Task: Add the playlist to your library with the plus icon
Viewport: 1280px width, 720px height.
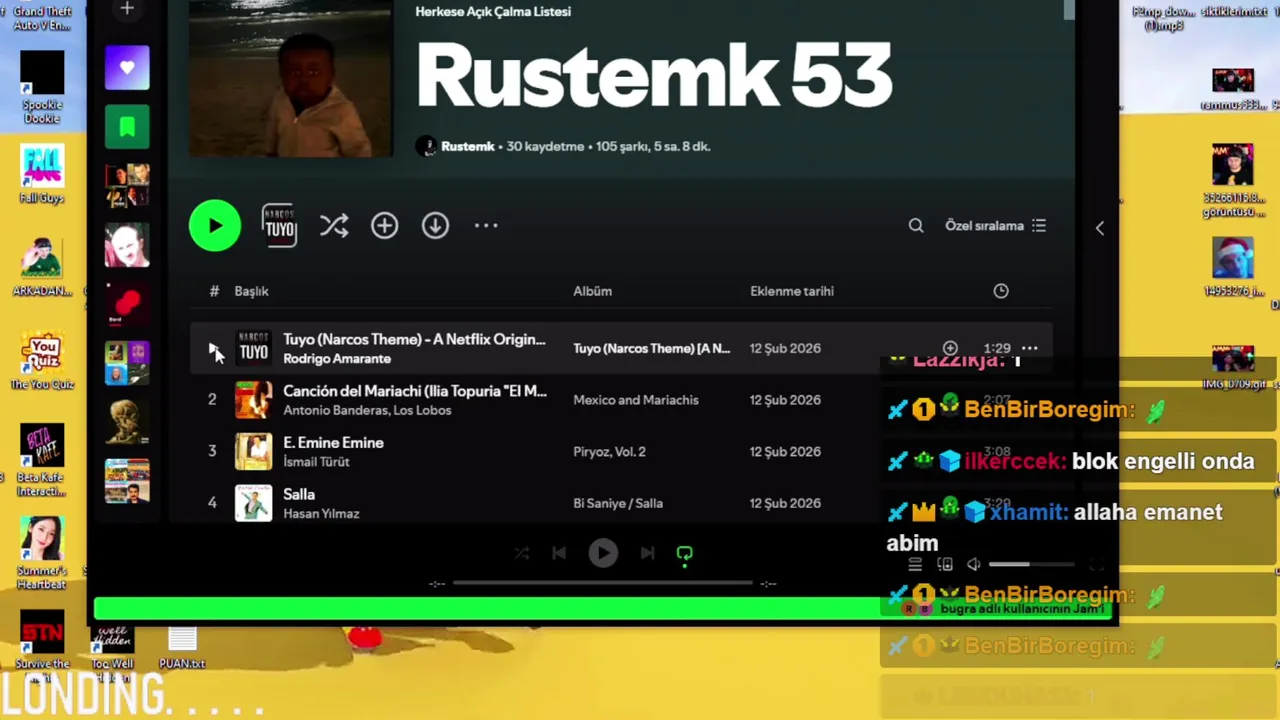Action: [x=385, y=226]
